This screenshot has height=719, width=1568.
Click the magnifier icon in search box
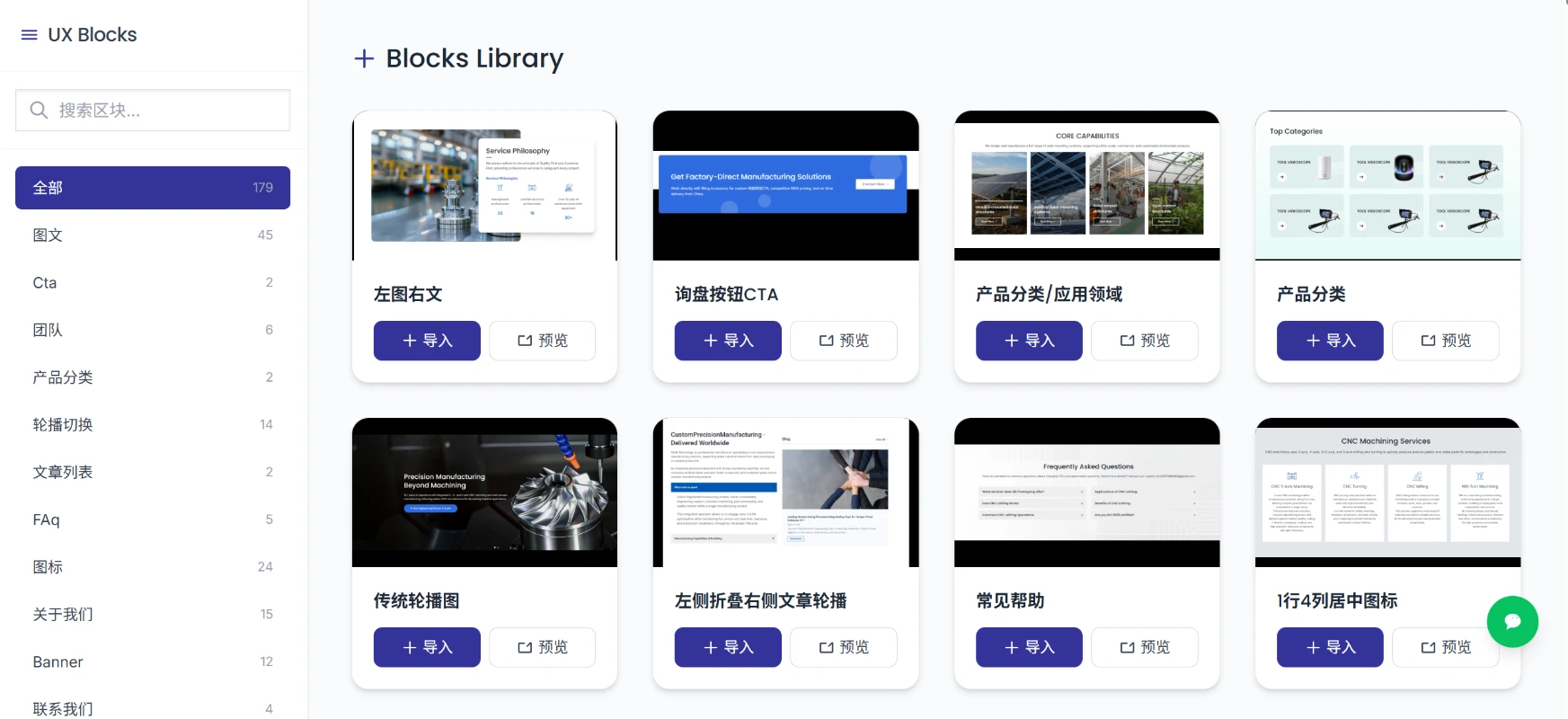(x=39, y=110)
